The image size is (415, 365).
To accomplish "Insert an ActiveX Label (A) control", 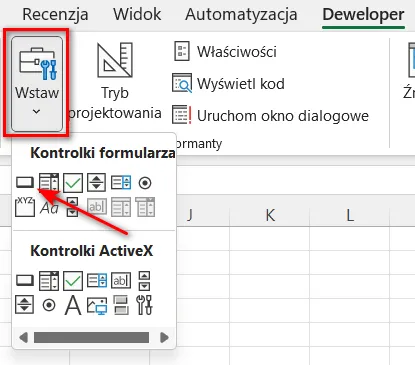I will tap(73, 305).
